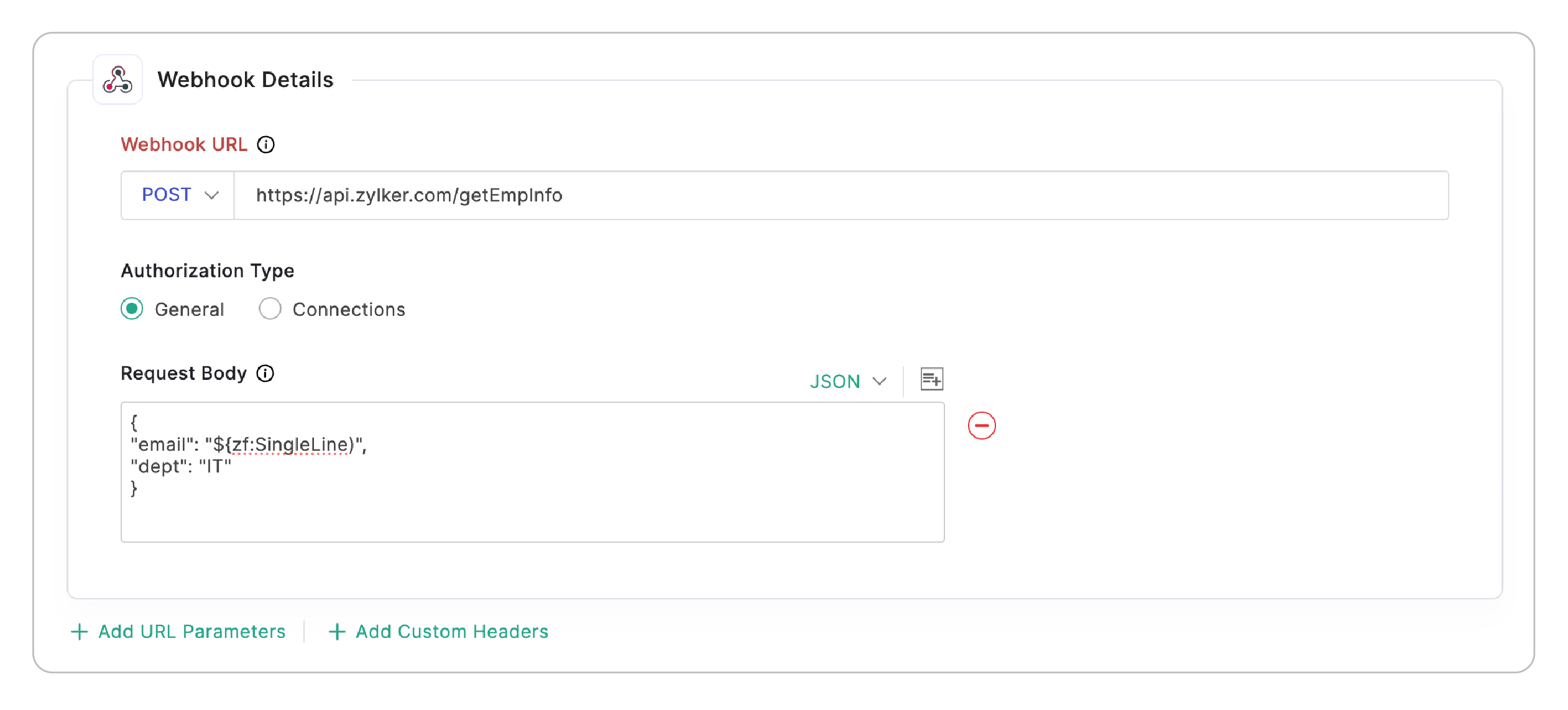The image size is (1568, 710).
Task: Open the JSON format dropdown
Action: click(x=848, y=381)
